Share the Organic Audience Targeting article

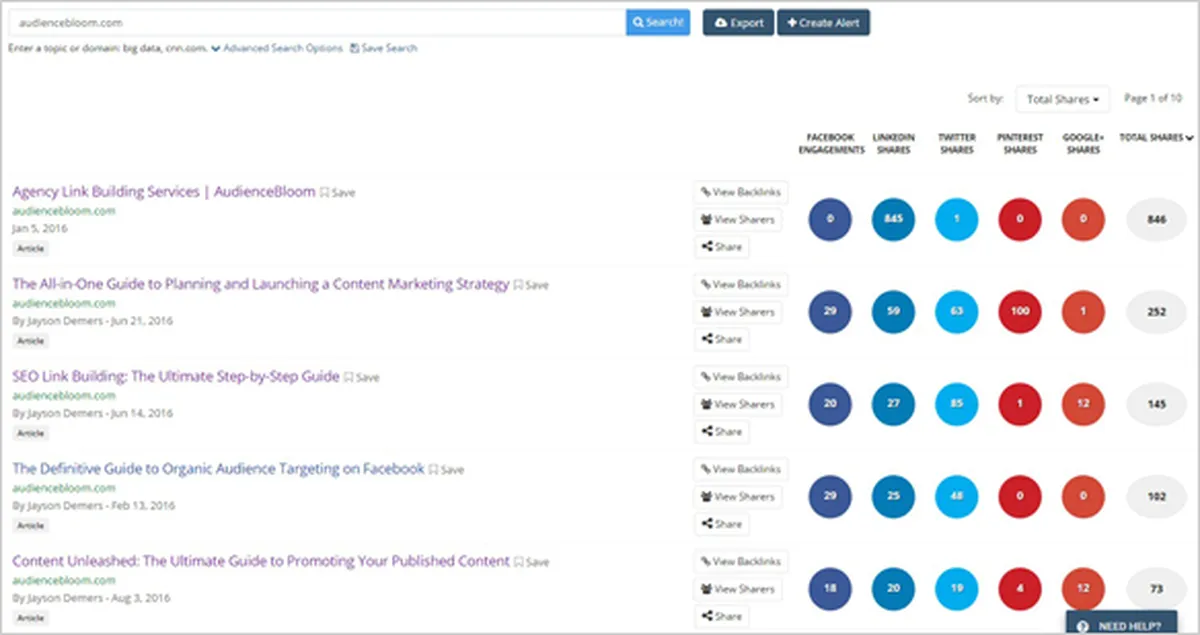tap(721, 523)
